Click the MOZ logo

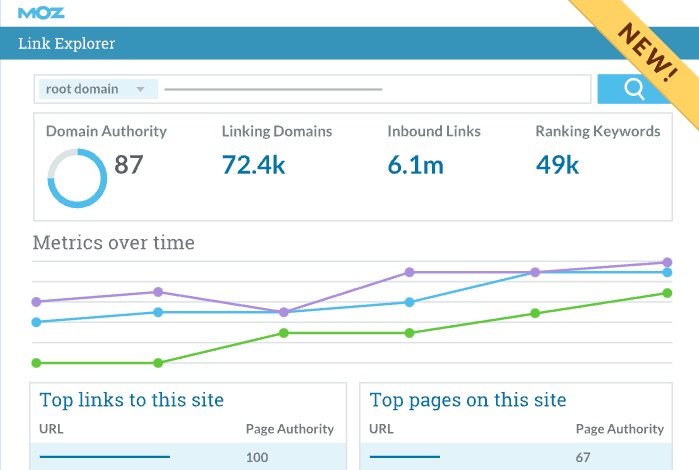[x=40, y=12]
